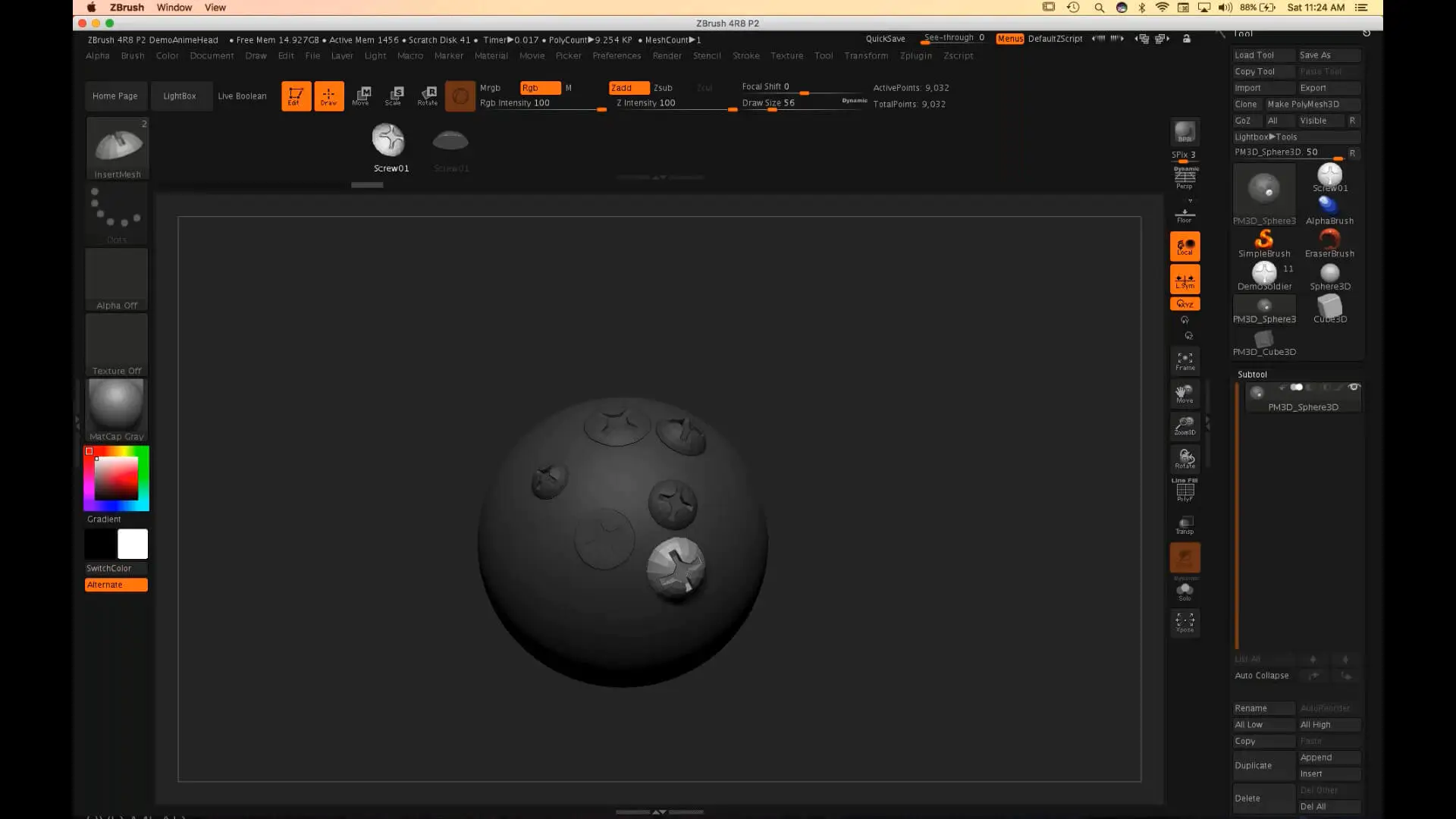Open the MatCap Gray material picker
This screenshot has width=1456, height=819.
(x=116, y=410)
